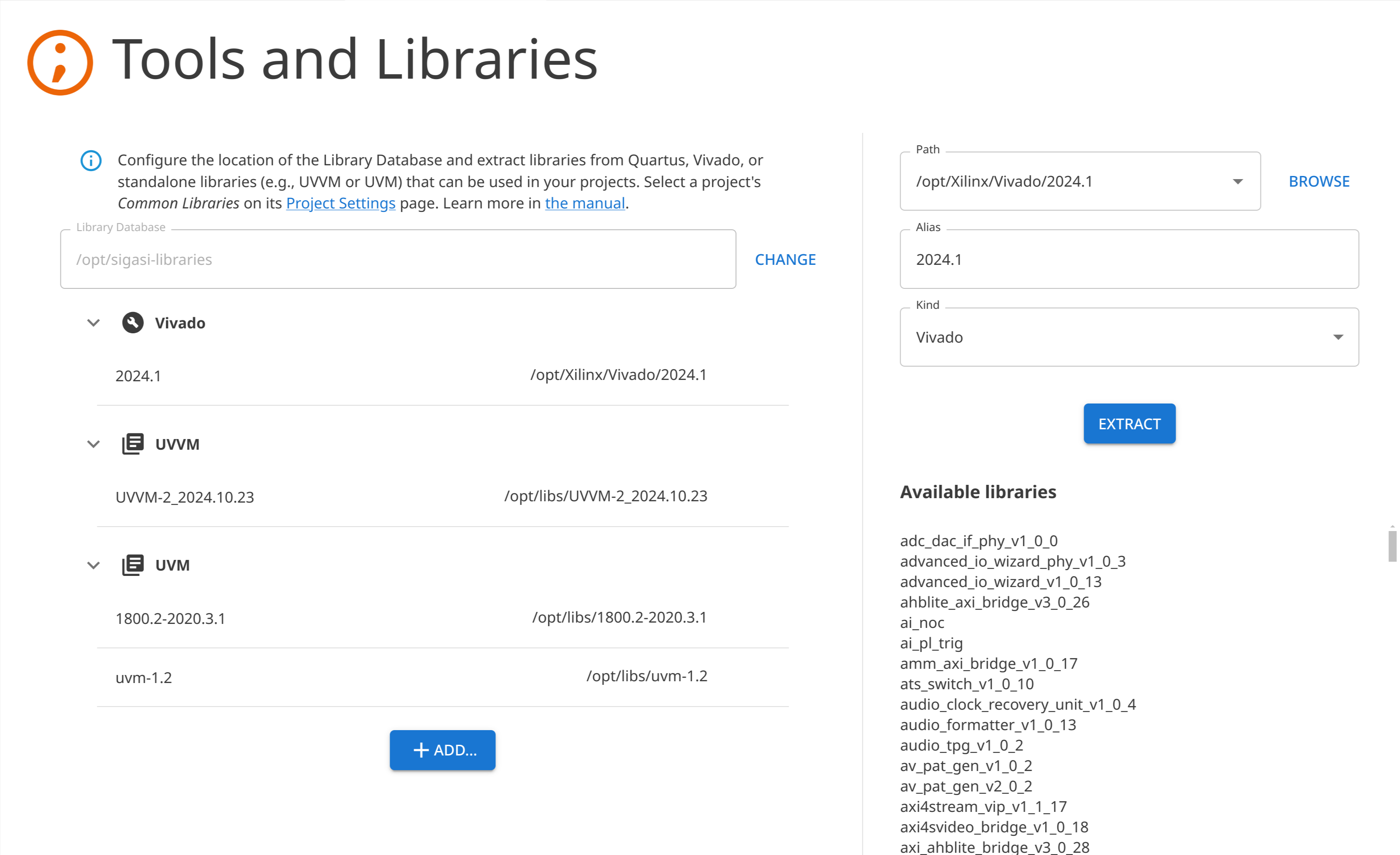Click axi4stream_vip_v1_1_17 library
Screen dimensions: 1400x855
pyautogui.click(x=983, y=807)
